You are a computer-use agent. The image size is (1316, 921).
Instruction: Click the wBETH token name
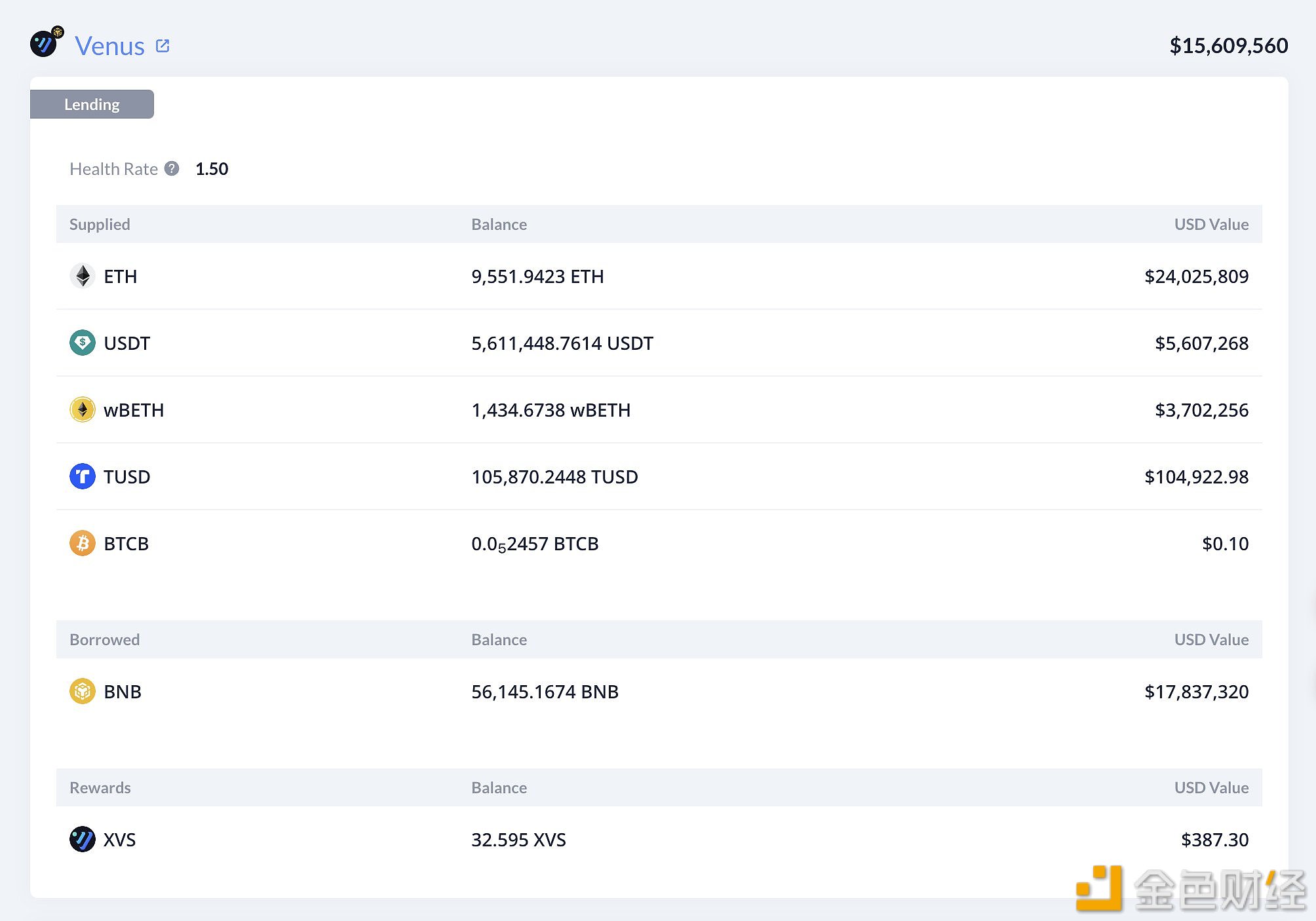[x=134, y=410]
